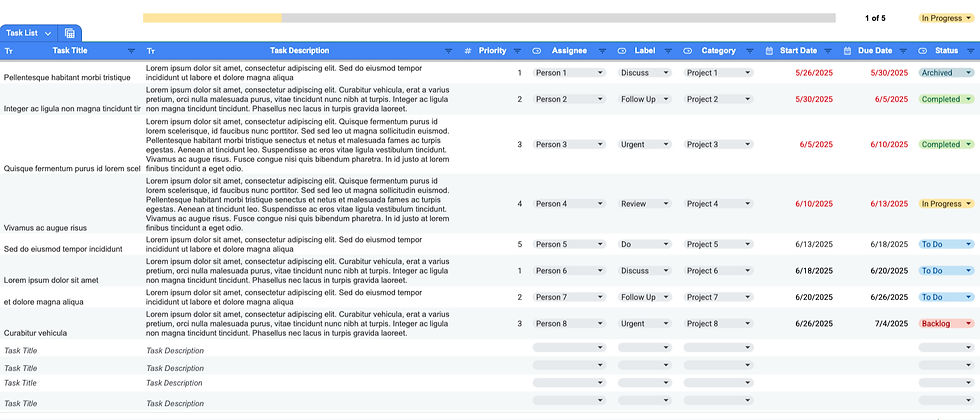This screenshot has height=420, width=980.
Task: Select the Task Title column header
Action: (x=70, y=51)
